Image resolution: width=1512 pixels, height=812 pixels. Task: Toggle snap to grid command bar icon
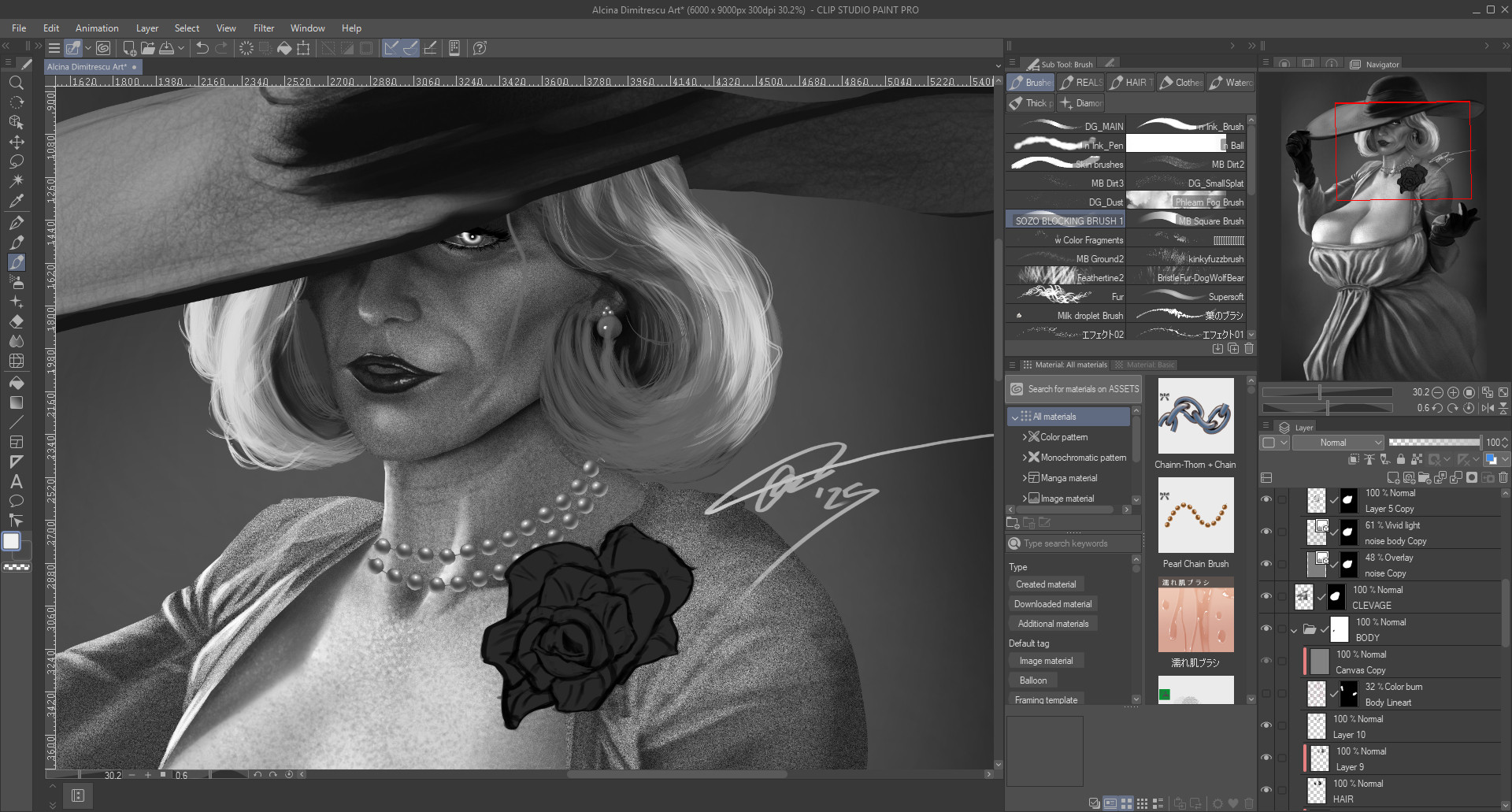430,48
